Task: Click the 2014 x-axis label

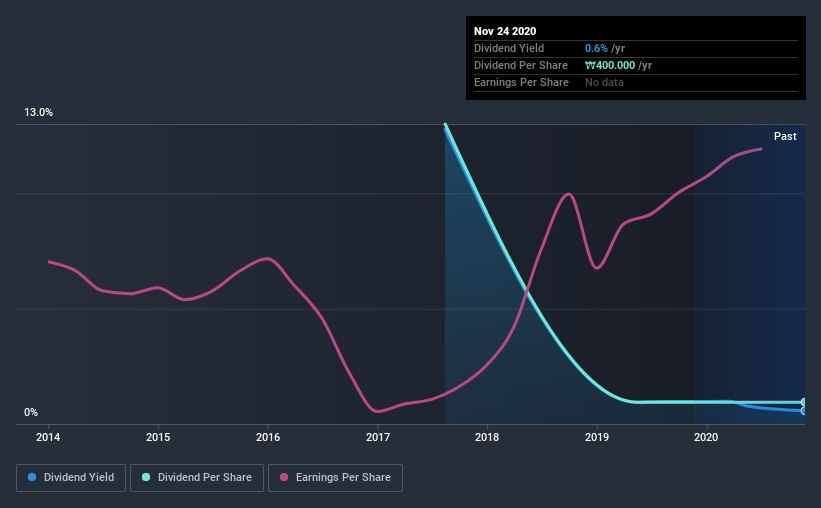Action: [x=48, y=437]
